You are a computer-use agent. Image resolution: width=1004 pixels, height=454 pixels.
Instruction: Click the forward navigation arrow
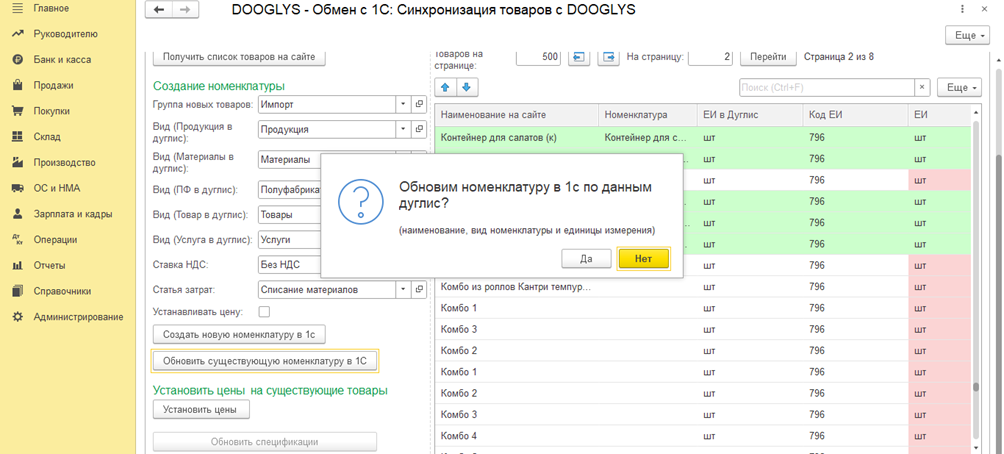[185, 10]
